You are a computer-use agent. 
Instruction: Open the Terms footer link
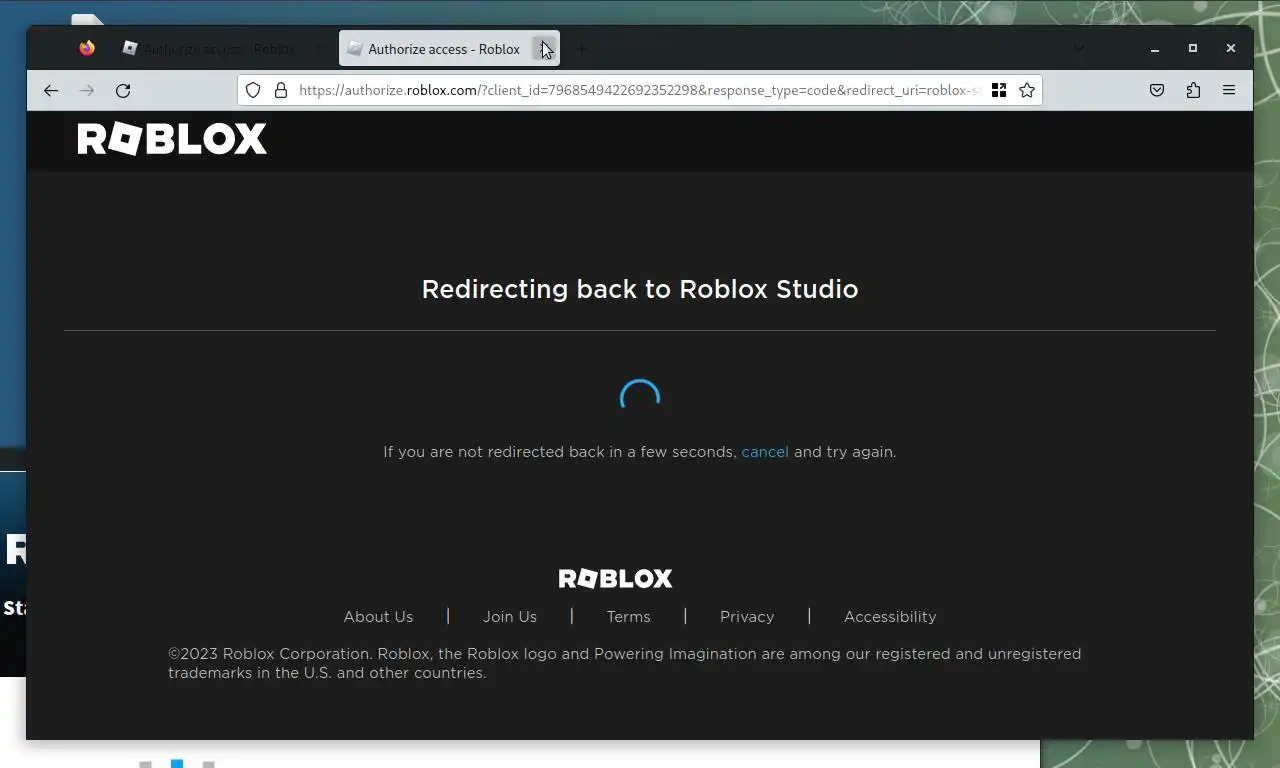tap(628, 617)
